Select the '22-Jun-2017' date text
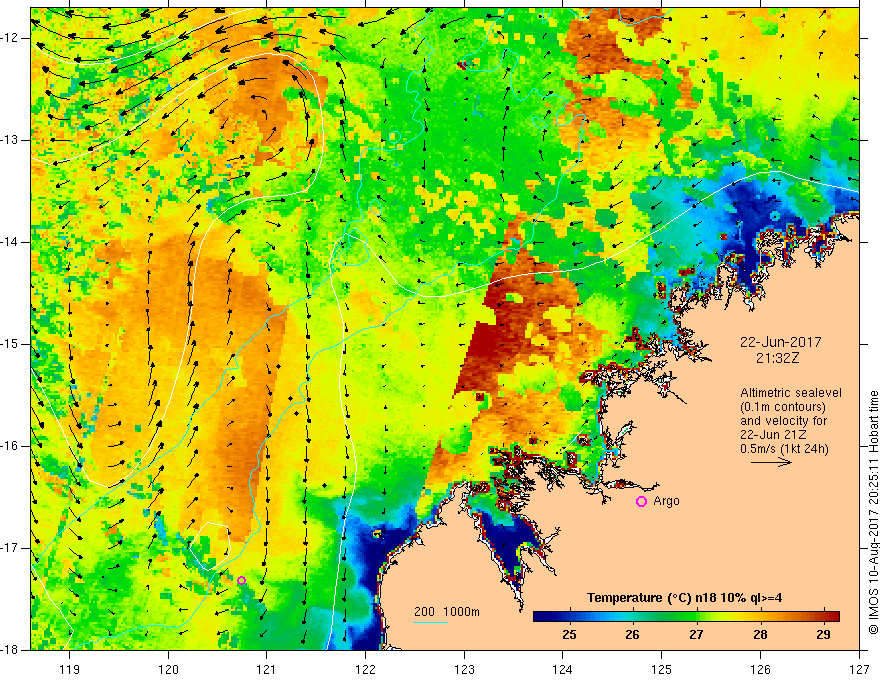This screenshot has height=680, width=880. click(781, 342)
